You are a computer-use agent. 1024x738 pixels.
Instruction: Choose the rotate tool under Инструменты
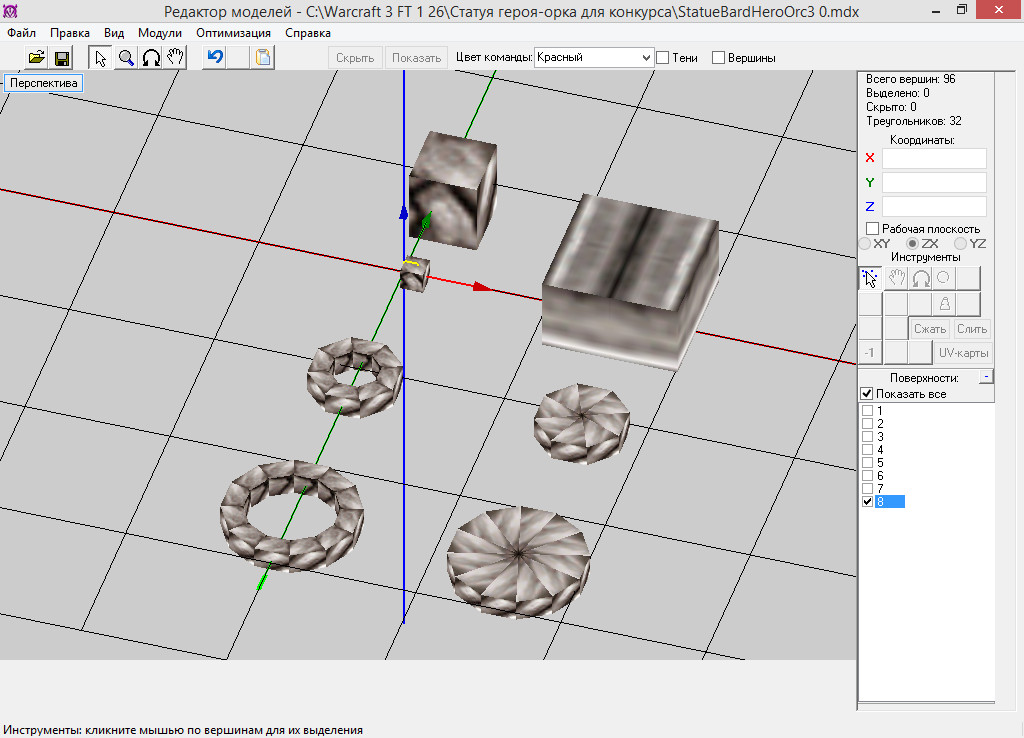920,278
